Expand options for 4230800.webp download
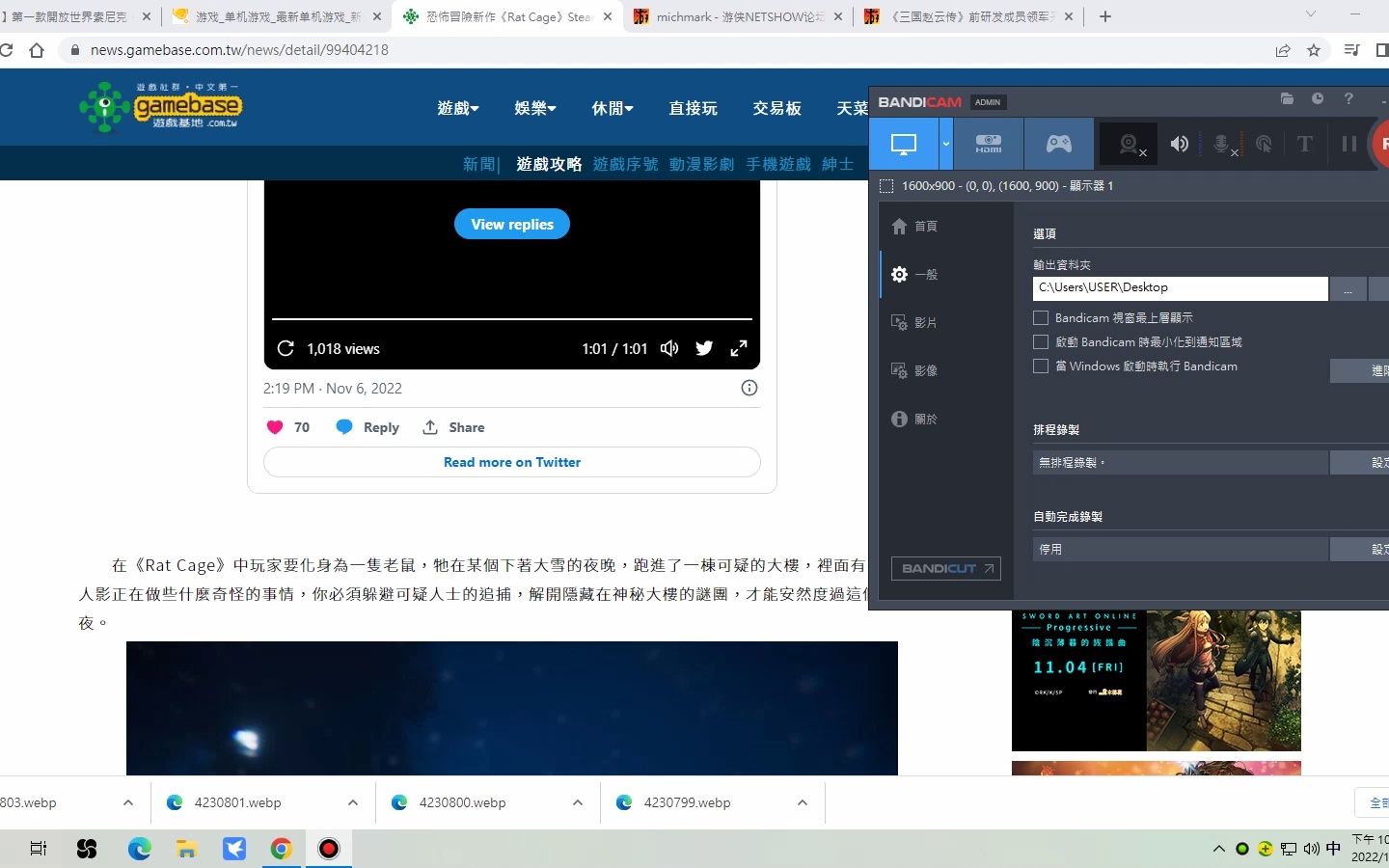The image size is (1389, 868). [x=578, y=802]
